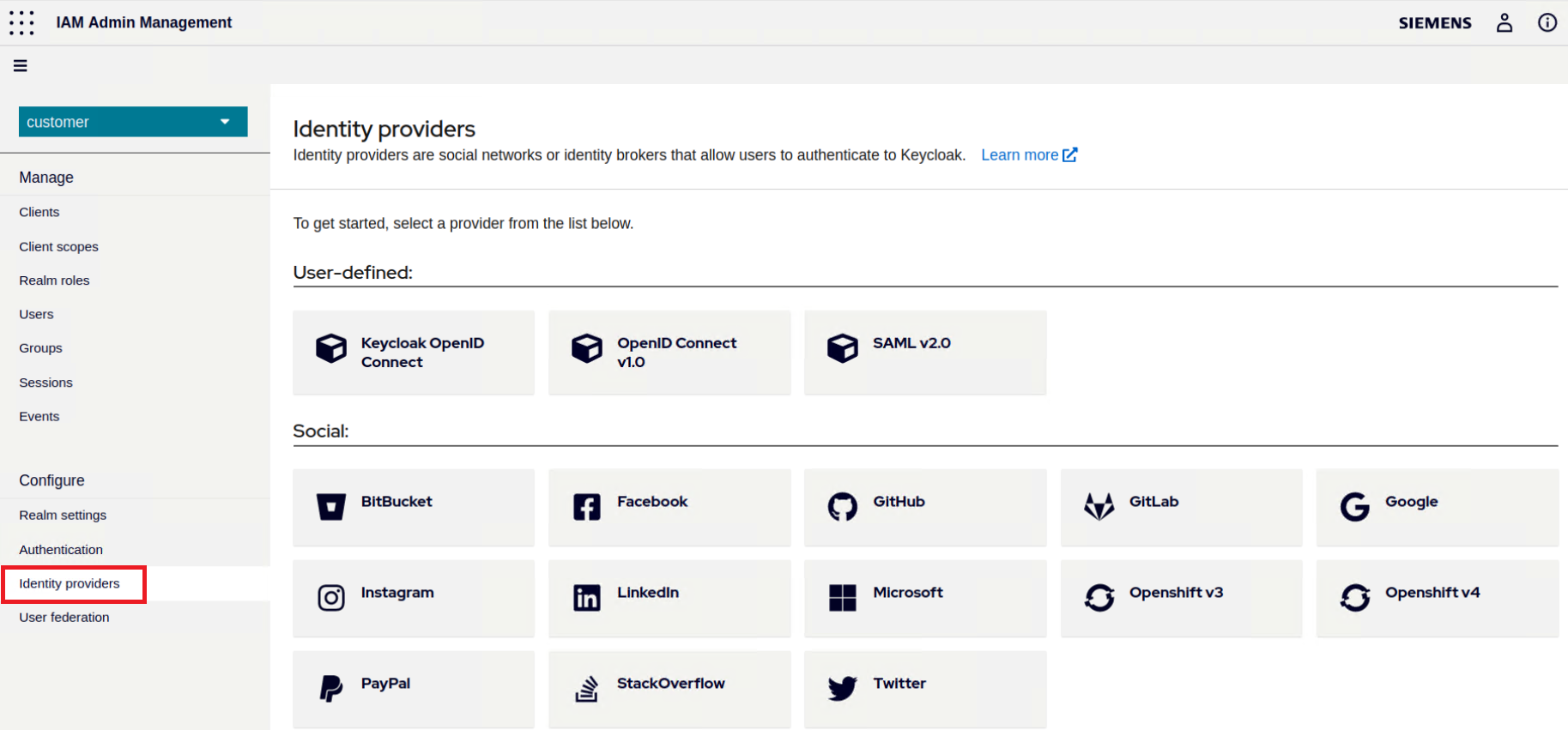Choose Keycloak OpenID Connect provider label
Viewport: 1568px width, 730px height.
422,353
